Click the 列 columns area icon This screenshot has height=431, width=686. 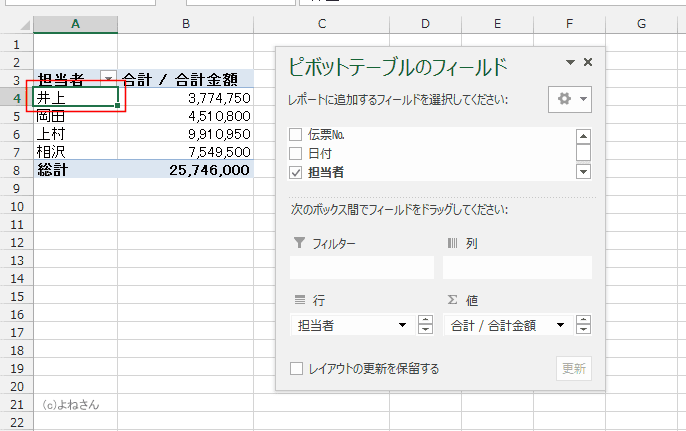coord(452,243)
